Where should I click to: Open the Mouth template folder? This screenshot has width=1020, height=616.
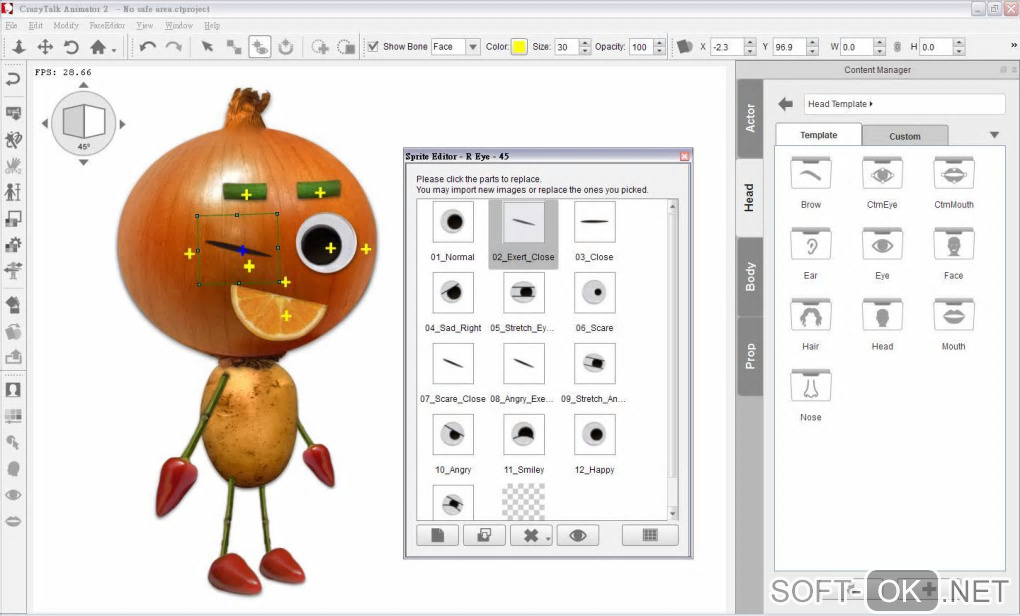click(953, 316)
